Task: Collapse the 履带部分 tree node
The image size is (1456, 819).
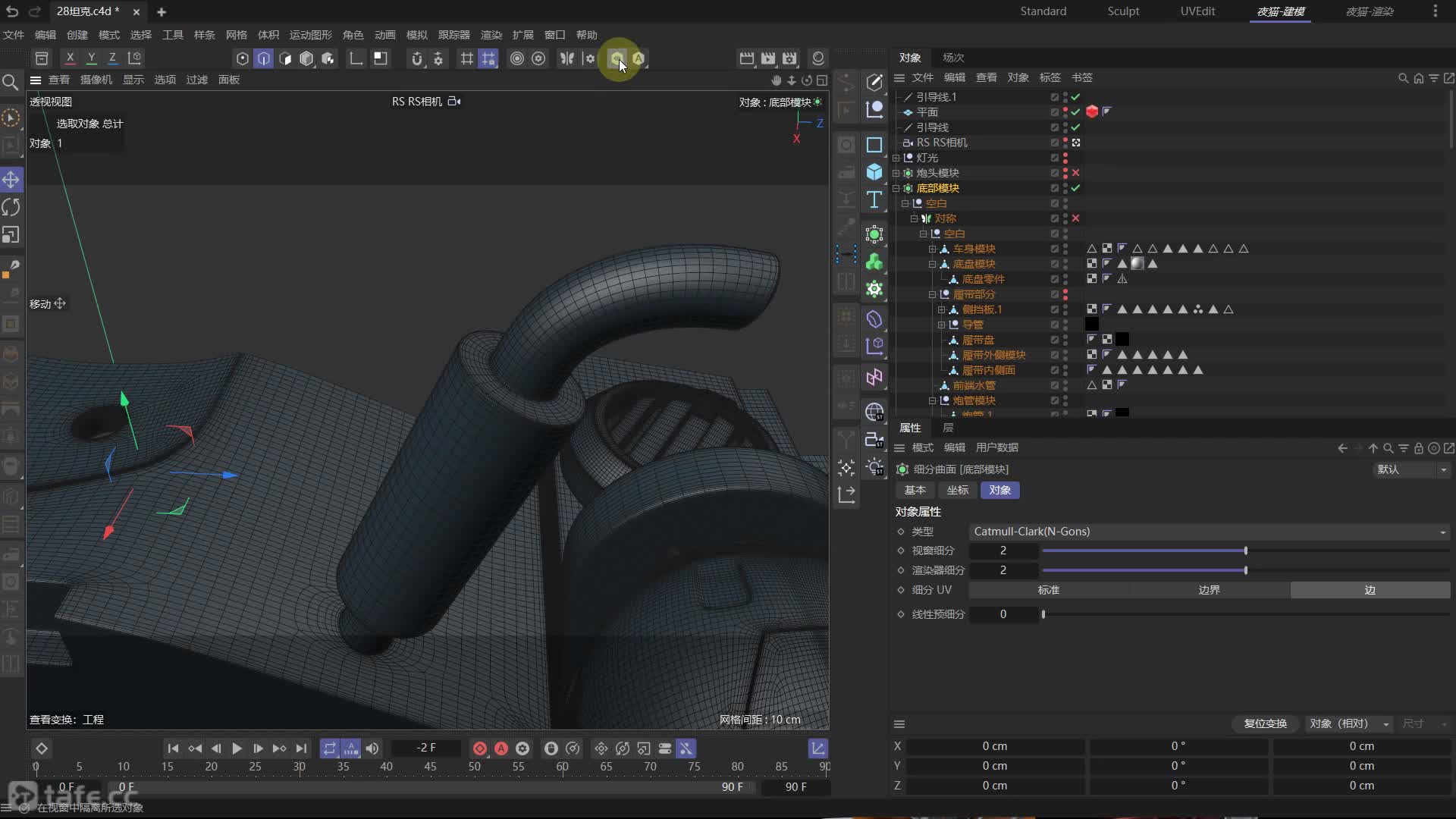Action: [x=932, y=294]
